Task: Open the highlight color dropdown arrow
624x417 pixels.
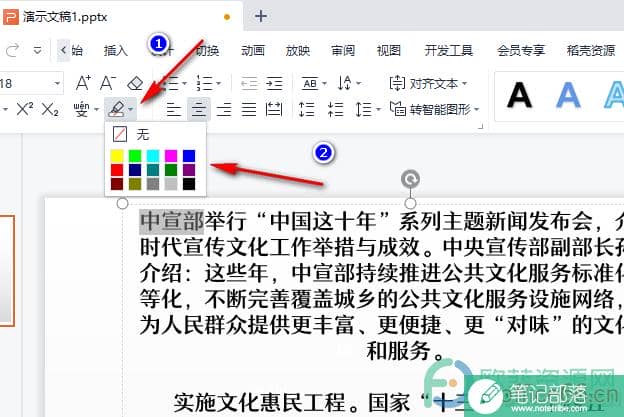Action: [x=131, y=109]
